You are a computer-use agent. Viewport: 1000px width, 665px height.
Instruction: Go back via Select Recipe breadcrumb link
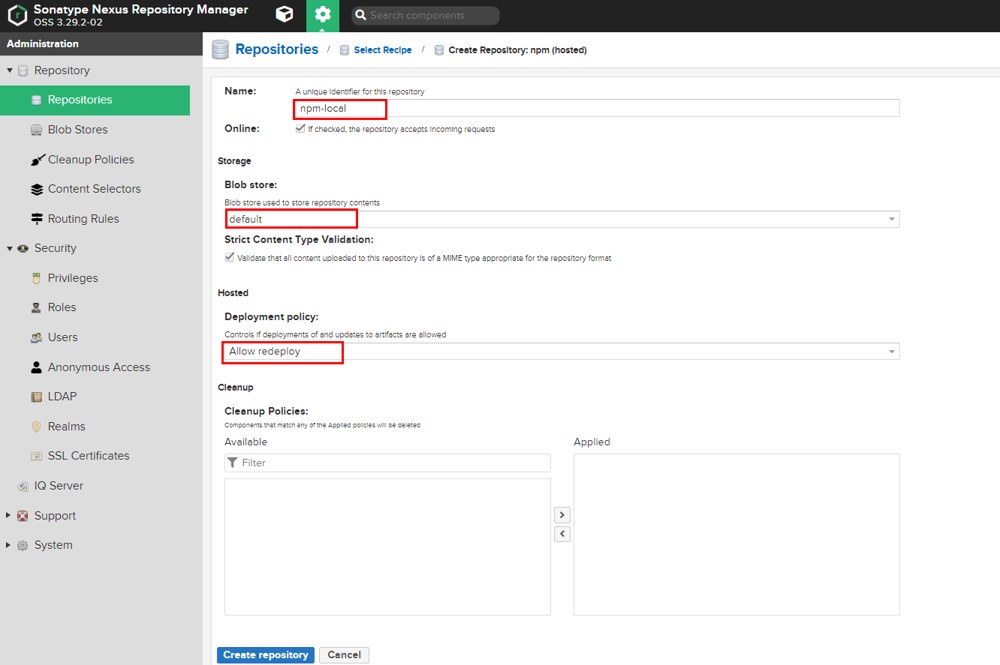(383, 50)
